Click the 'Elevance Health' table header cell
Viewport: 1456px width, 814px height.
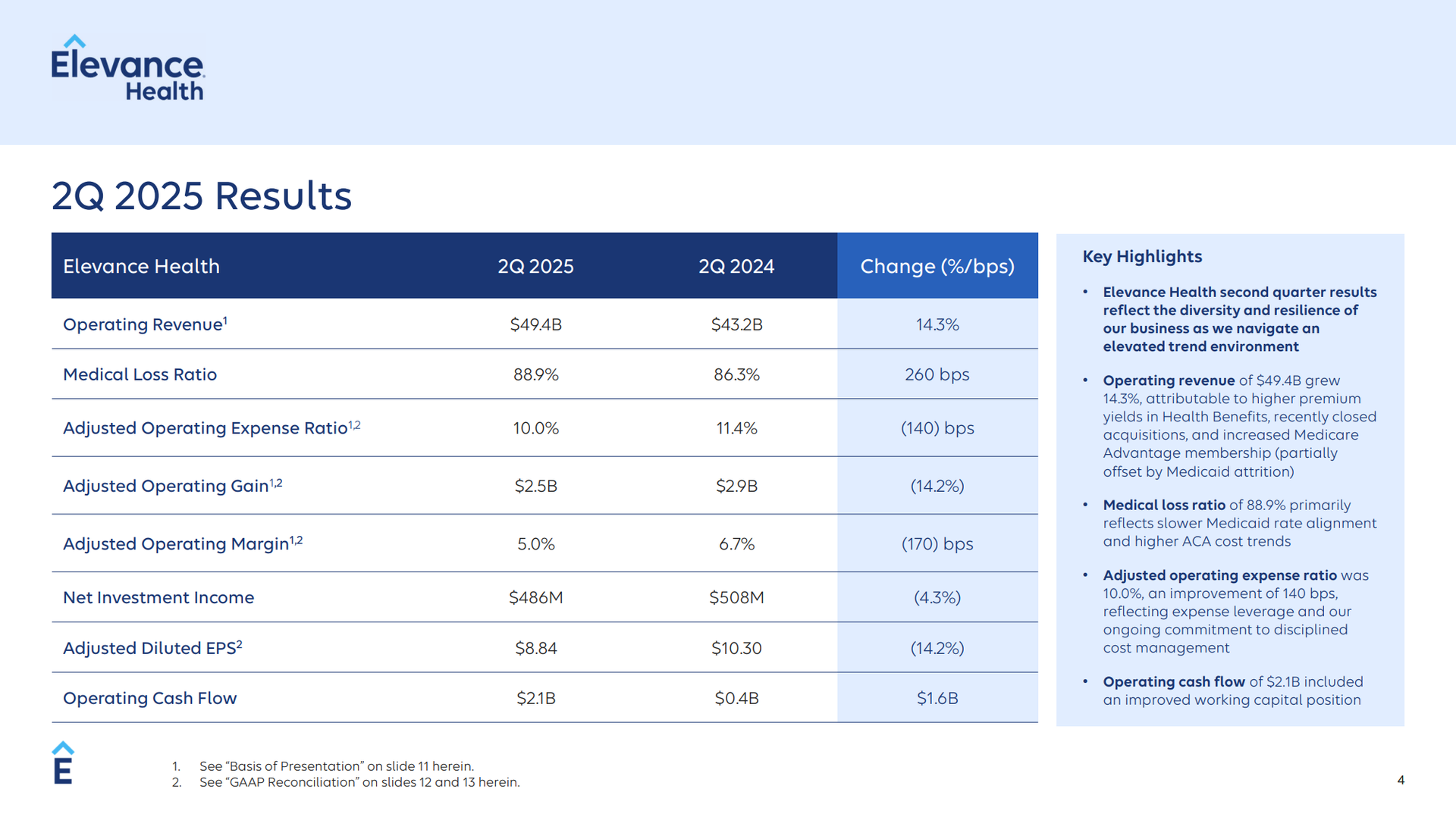[141, 266]
